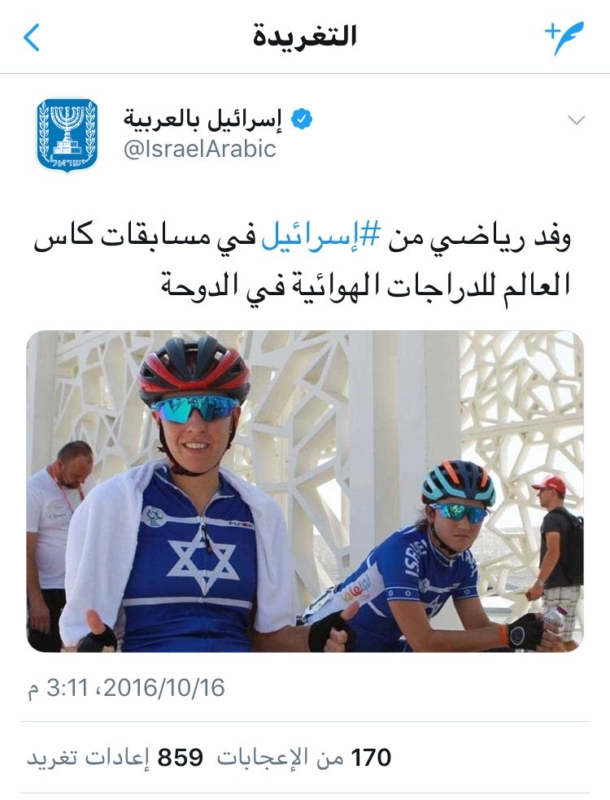The height and width of the screenshot is (800, 610).
Task: View the 170 likes list
Action: [x=304, y=758]
